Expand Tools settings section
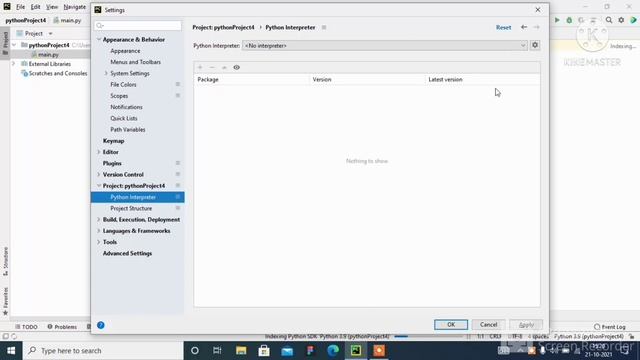Image resolution: width=640 pixels, height=360 pixels. pos(99,242)
